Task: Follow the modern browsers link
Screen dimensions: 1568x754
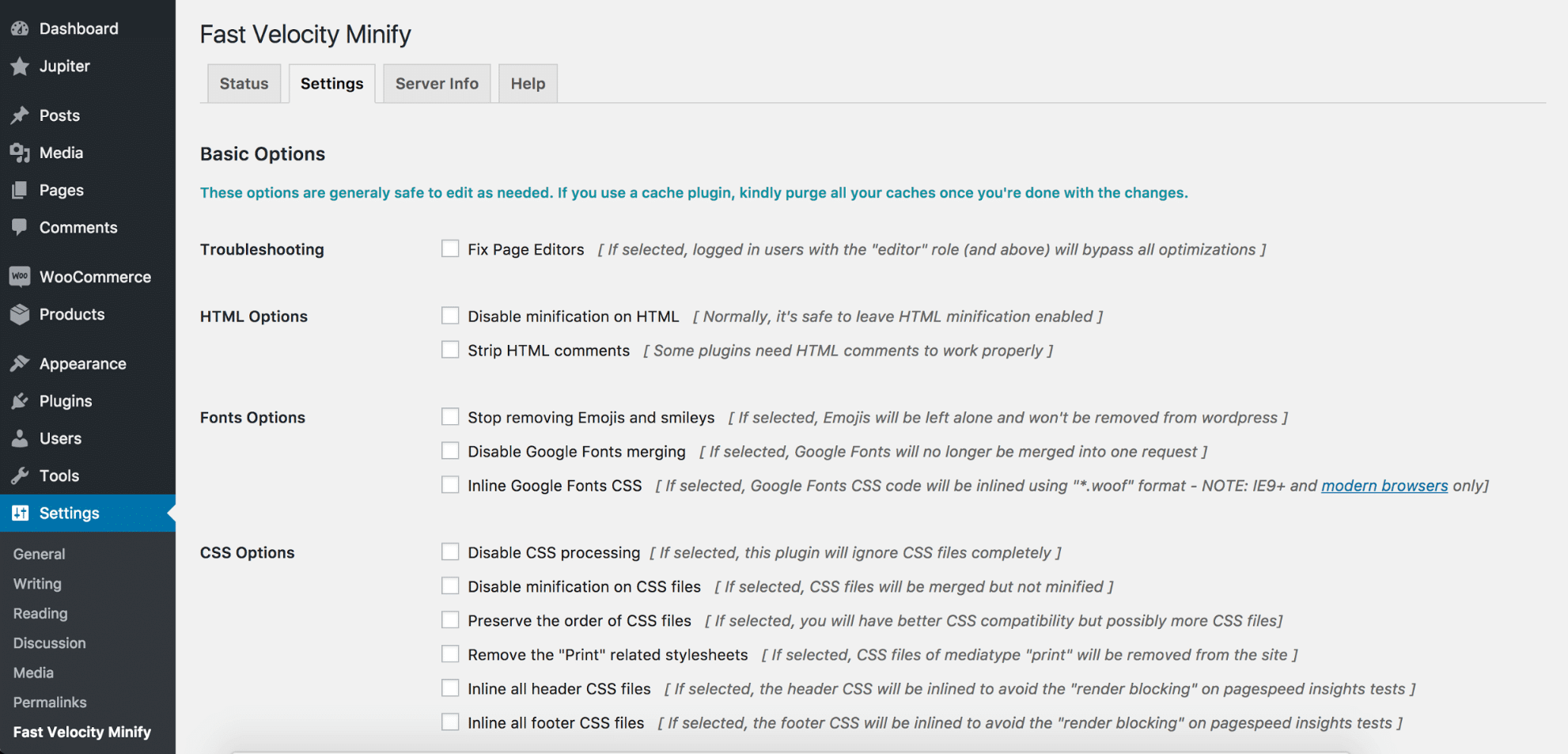Action: tap(1384, 486)
